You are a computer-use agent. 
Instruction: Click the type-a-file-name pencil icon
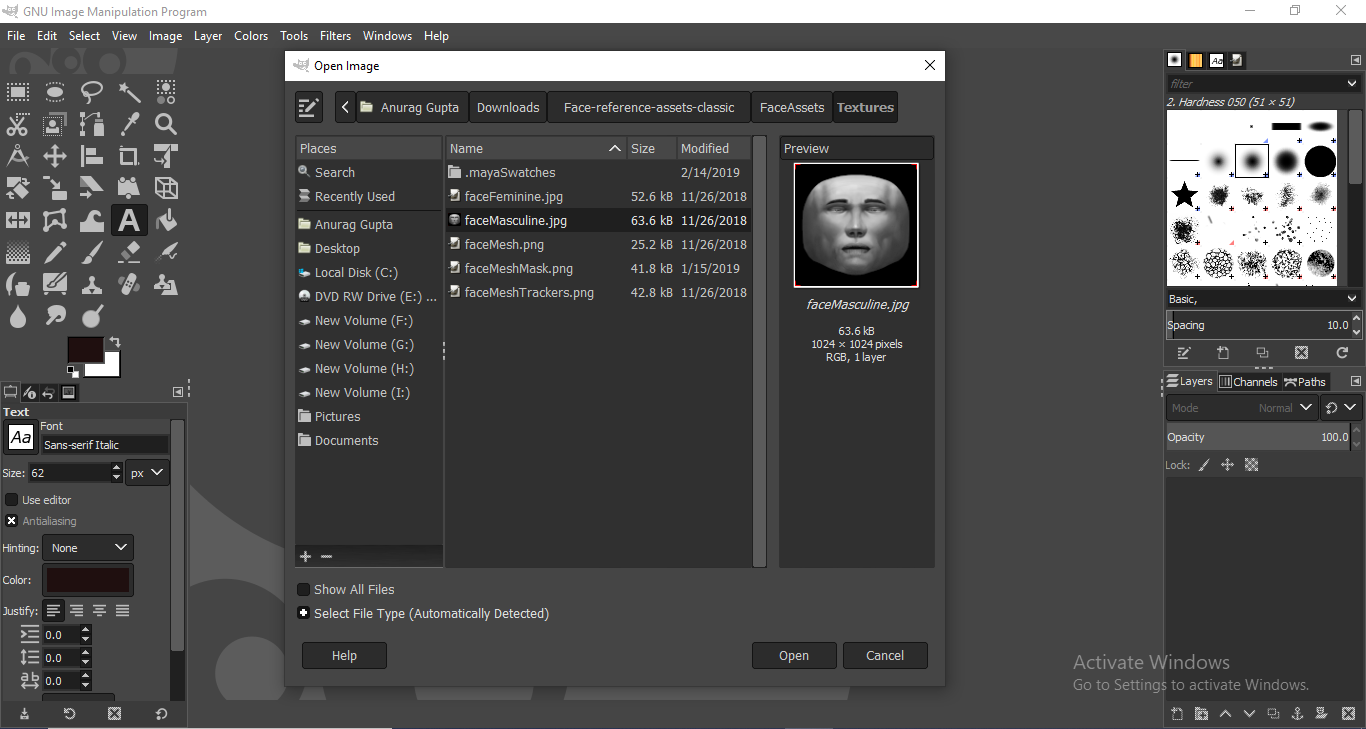309,107
